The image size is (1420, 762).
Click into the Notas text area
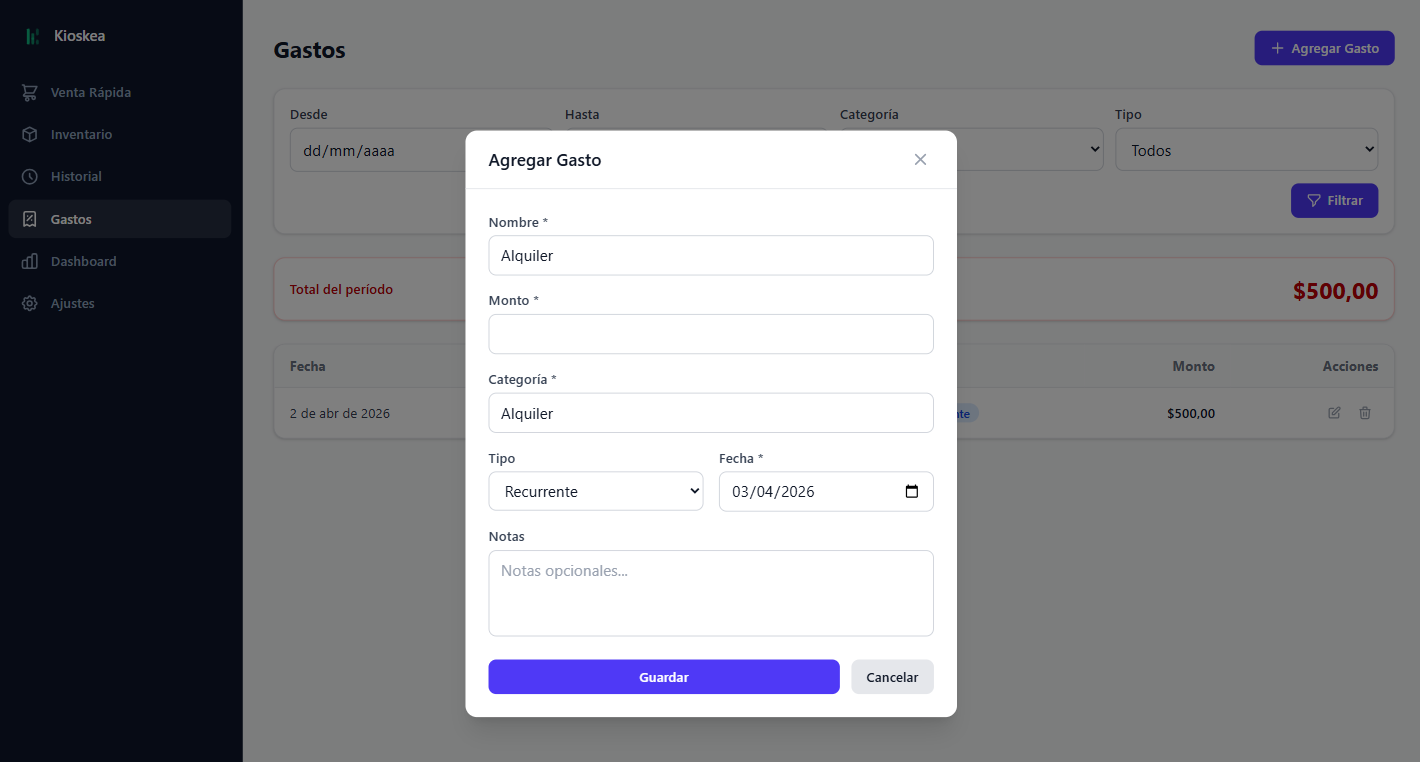(x=710, y=593)
